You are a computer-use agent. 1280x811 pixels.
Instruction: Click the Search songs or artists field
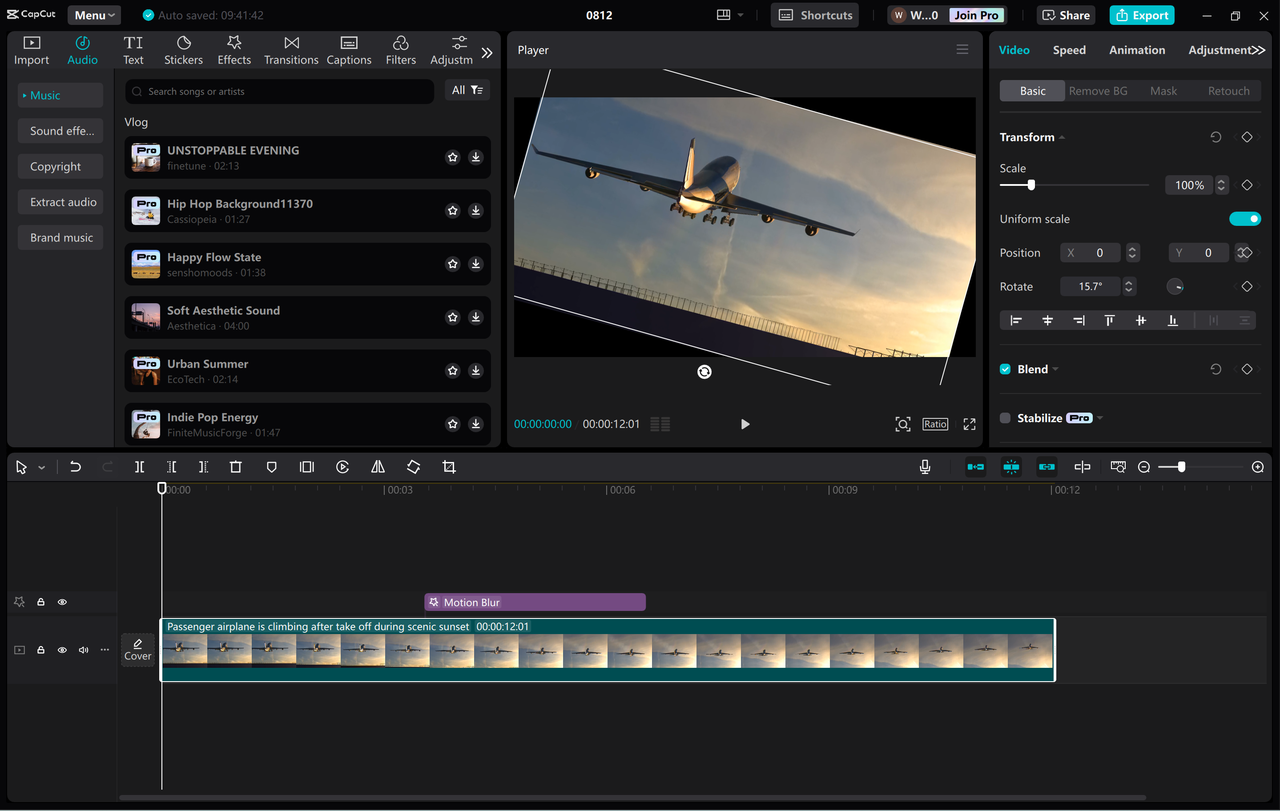coord(278,90)
